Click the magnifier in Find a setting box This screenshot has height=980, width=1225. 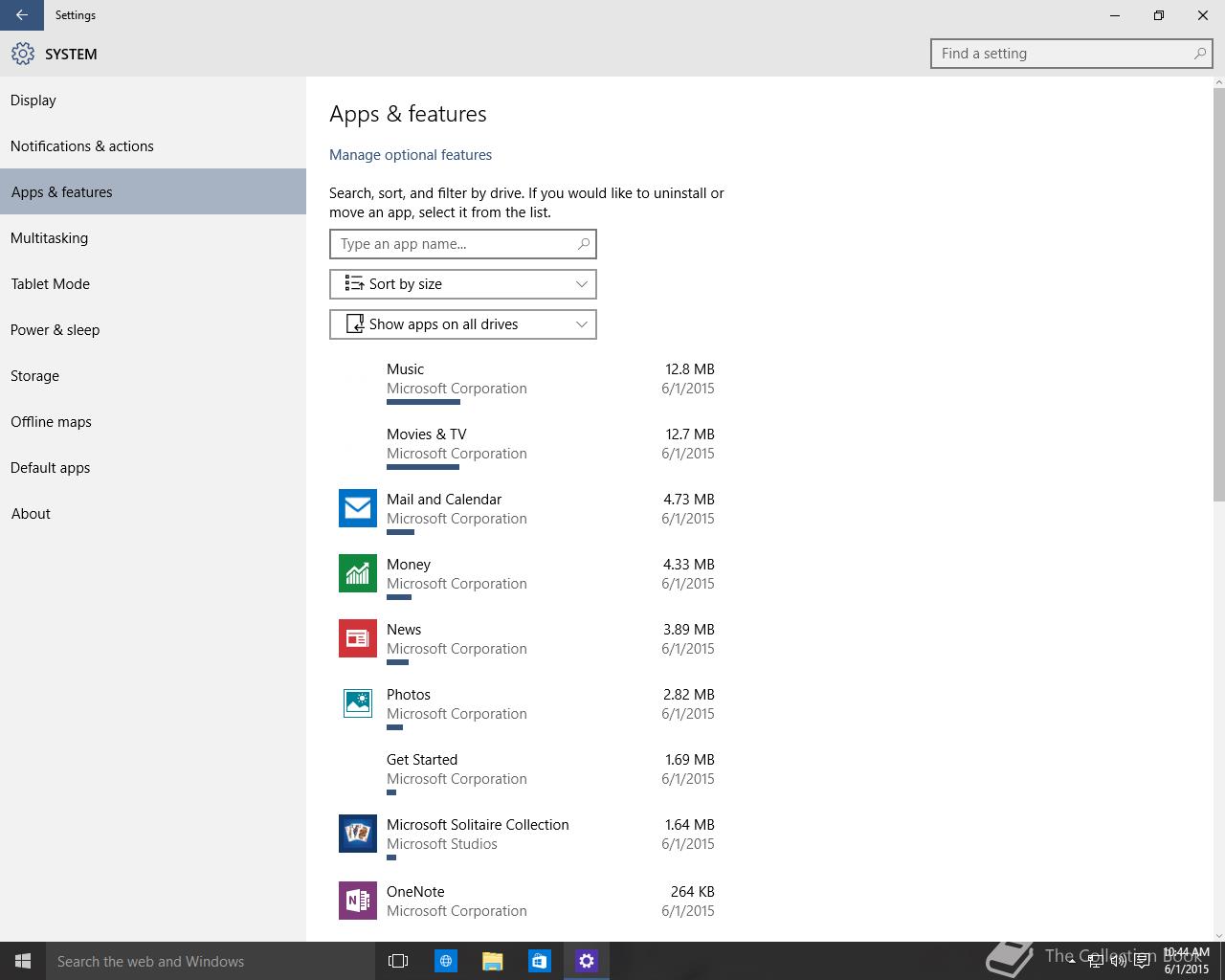coord(1199,54)
